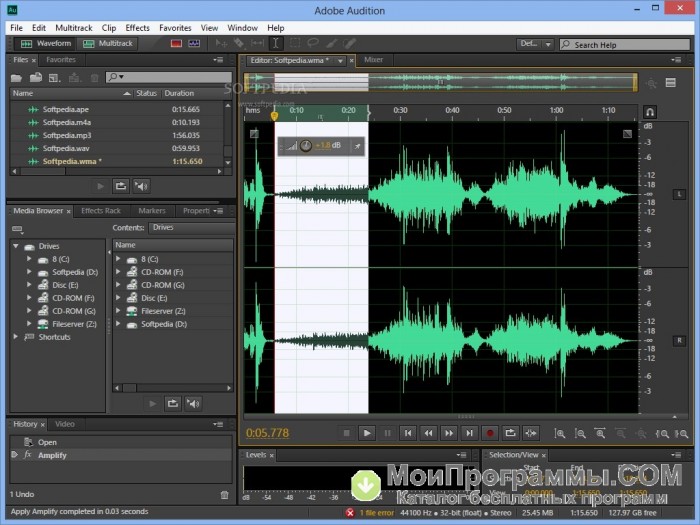Open Files panel options menu
The image size is (700, 525).
point(218,60)
